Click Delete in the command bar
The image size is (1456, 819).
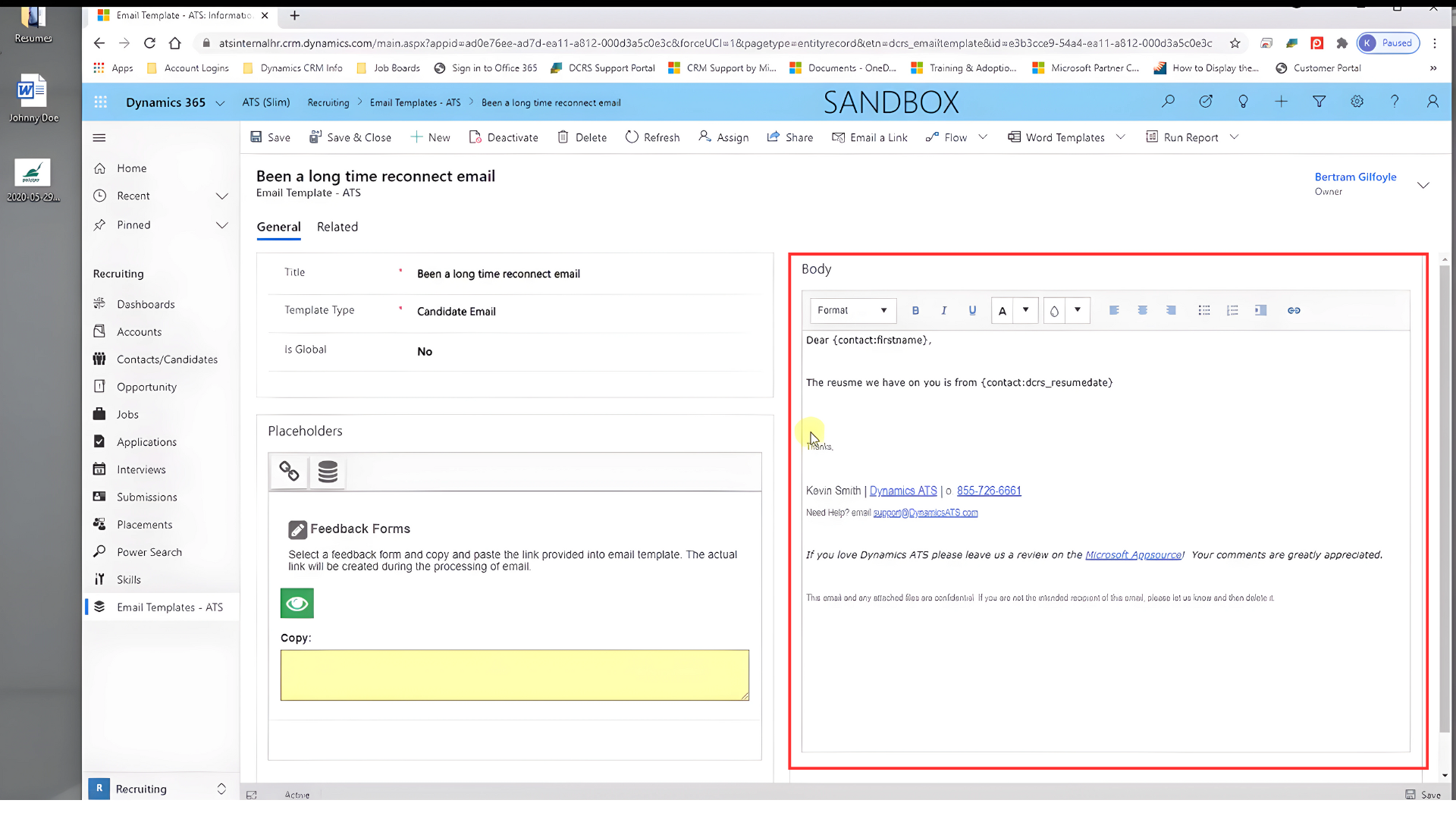[582, 137]
